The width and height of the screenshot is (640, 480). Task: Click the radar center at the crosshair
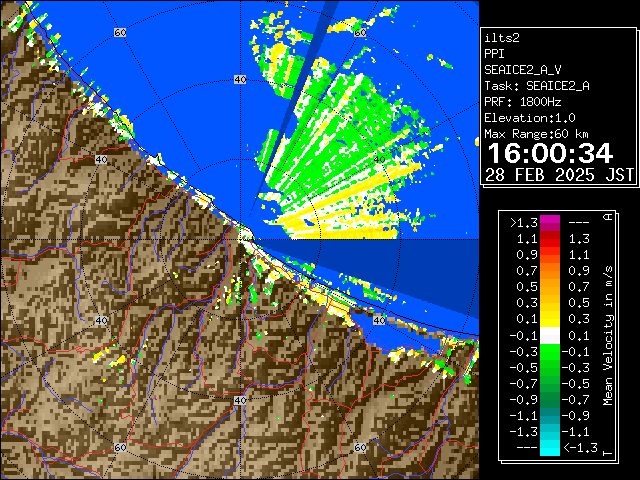click(240, 240)
